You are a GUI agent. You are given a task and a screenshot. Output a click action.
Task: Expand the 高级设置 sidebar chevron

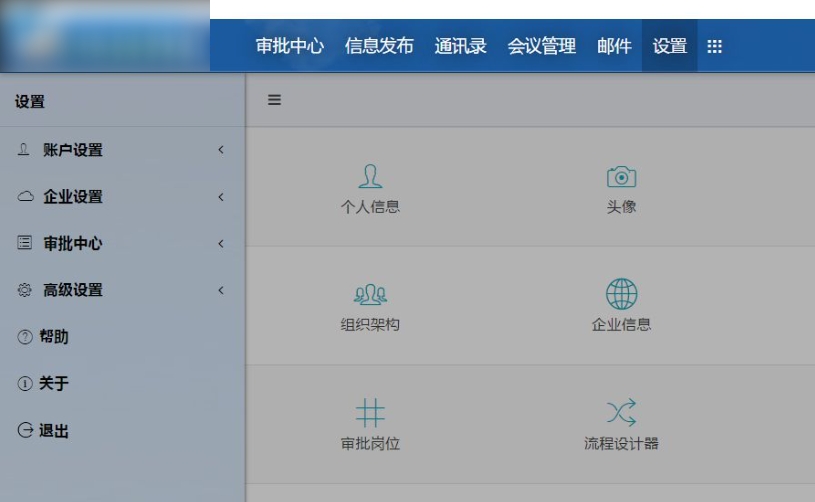pyautogui.click(x=220, y=291)
